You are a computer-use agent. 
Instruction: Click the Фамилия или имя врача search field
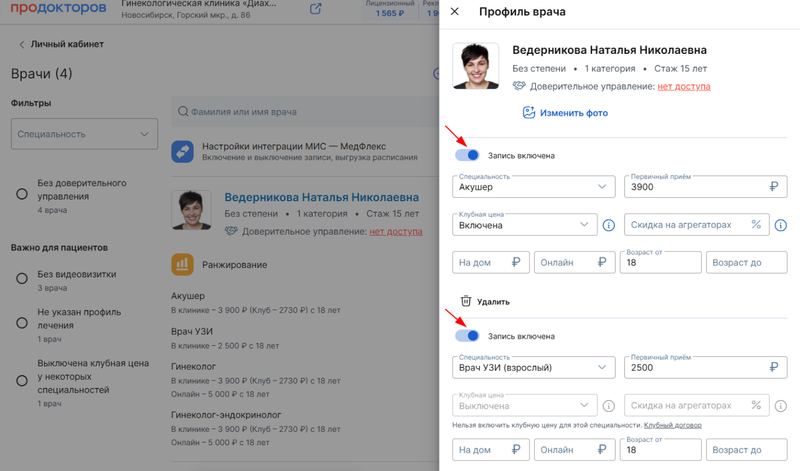(x=305, y=111)
